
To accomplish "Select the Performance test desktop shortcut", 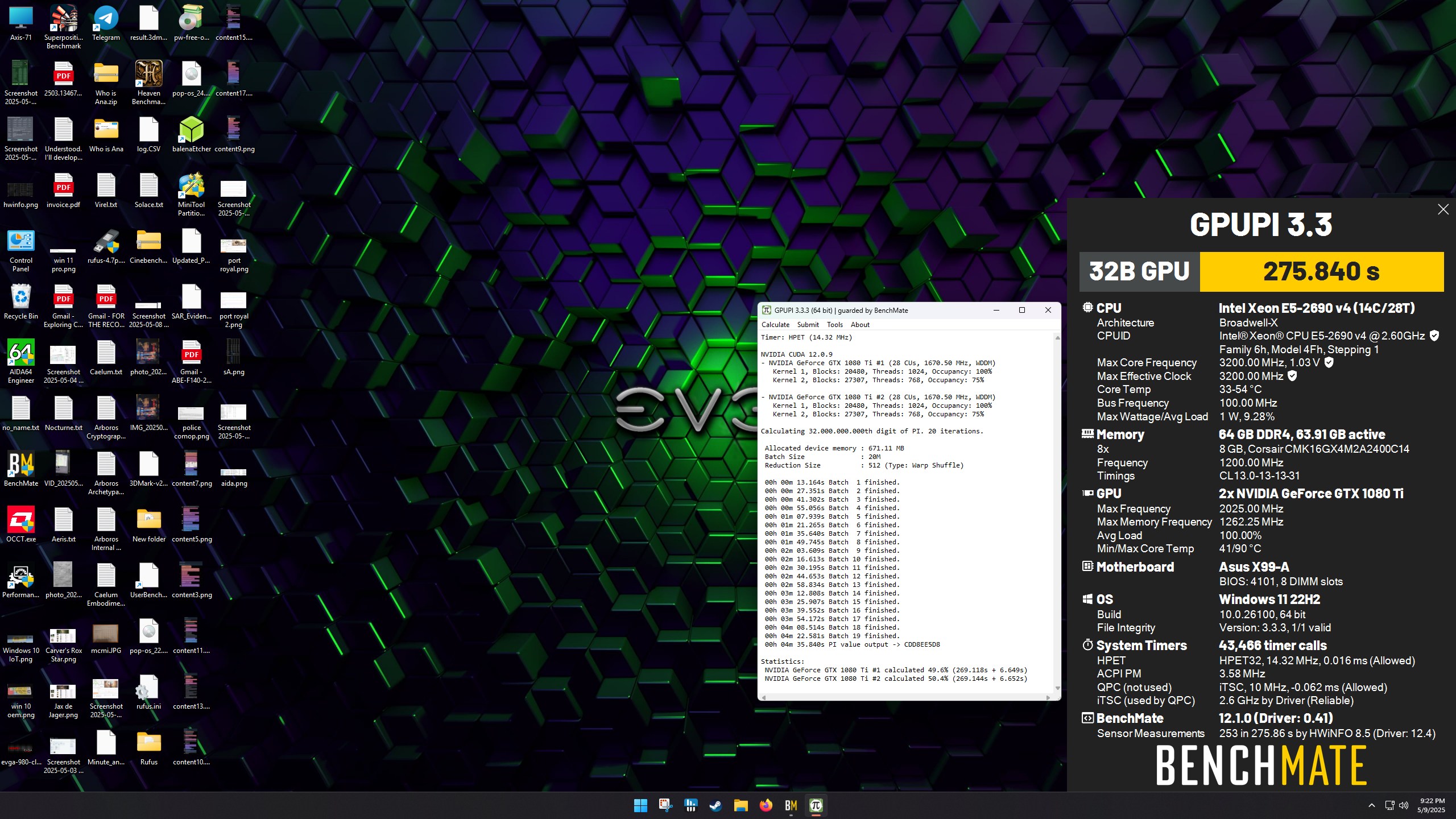I will 21,581.
